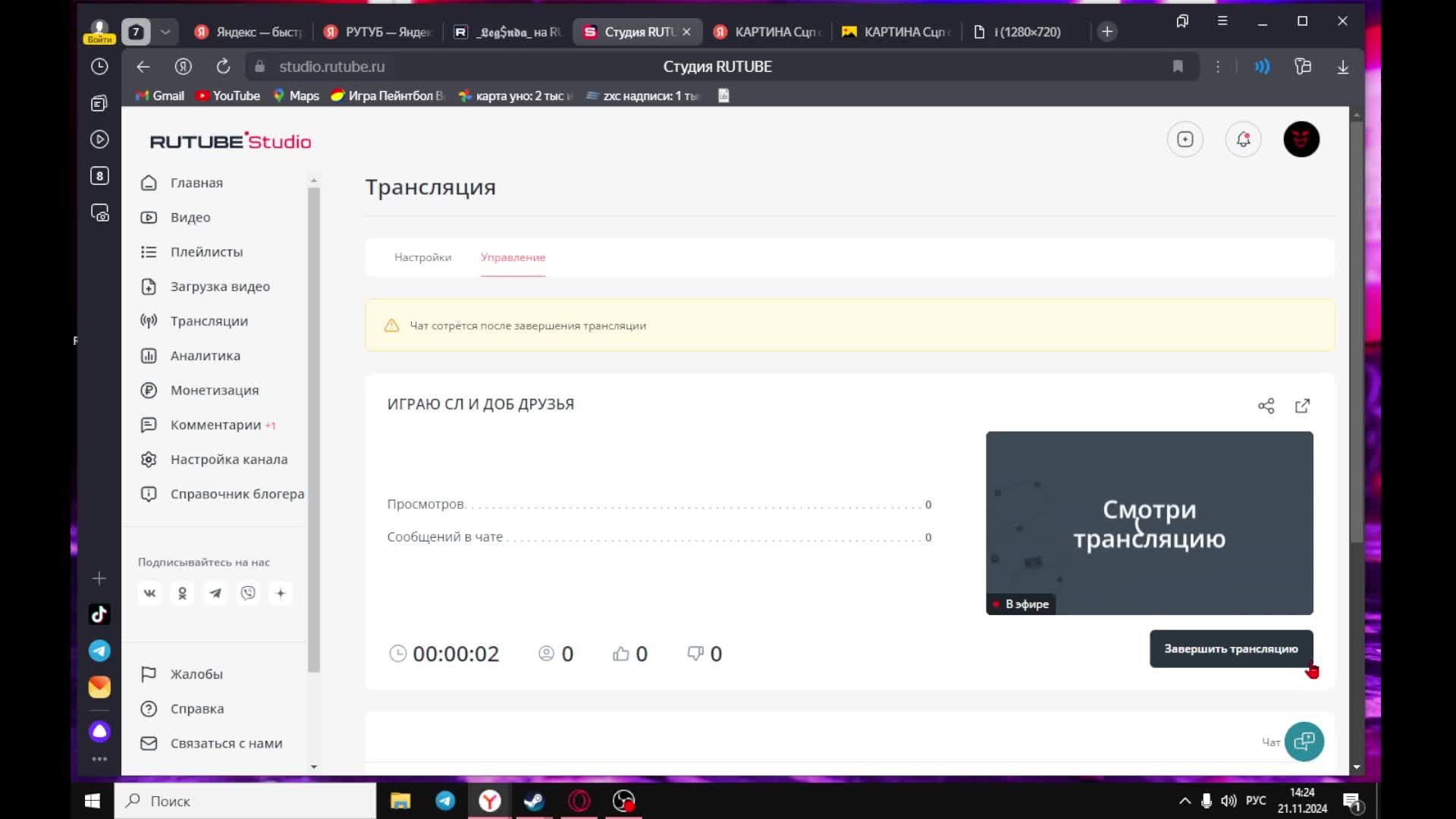This screenshot has height=819, width=1456.
Task: Click the share stream icon
Action: coord(1266,406)
